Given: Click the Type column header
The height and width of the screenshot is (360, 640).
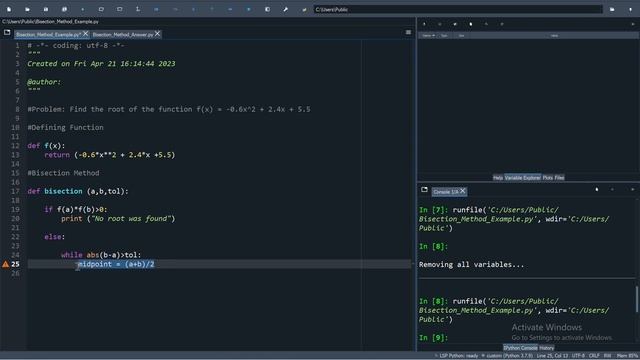Looking at the screenshot, I should point(444,36).
